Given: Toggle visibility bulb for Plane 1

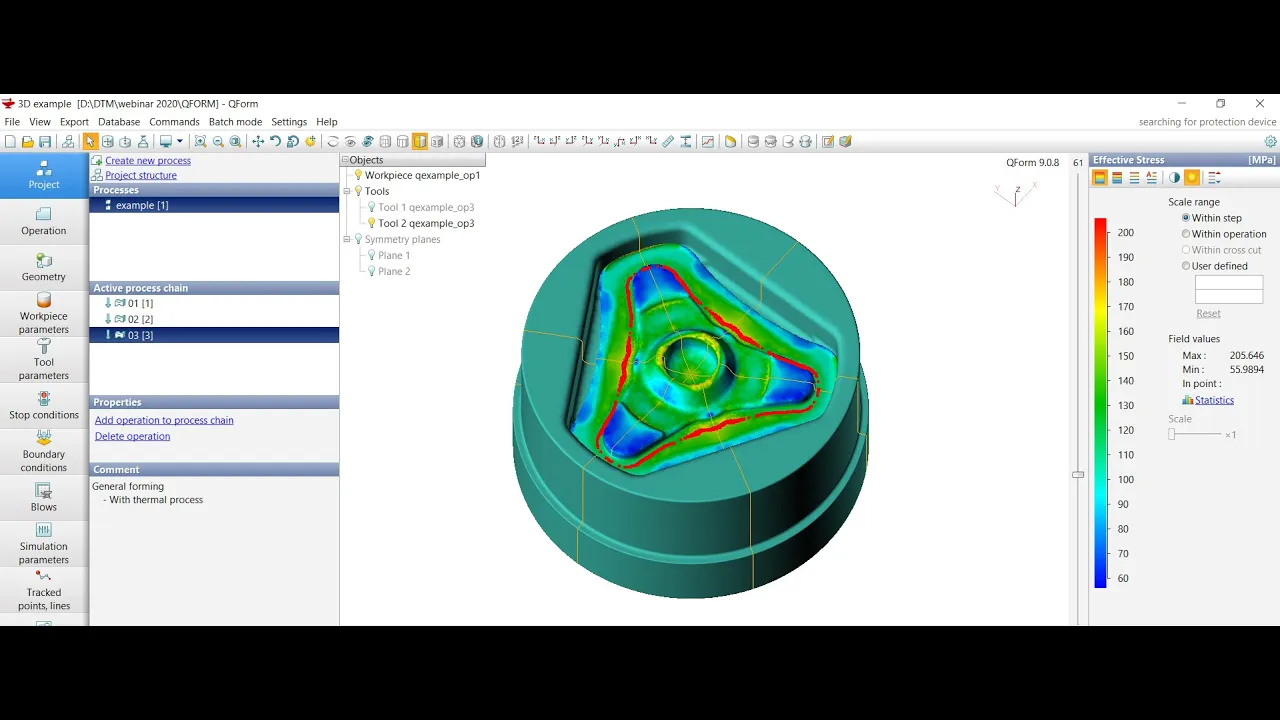Looking at the screenshot, I should (372, 255).
